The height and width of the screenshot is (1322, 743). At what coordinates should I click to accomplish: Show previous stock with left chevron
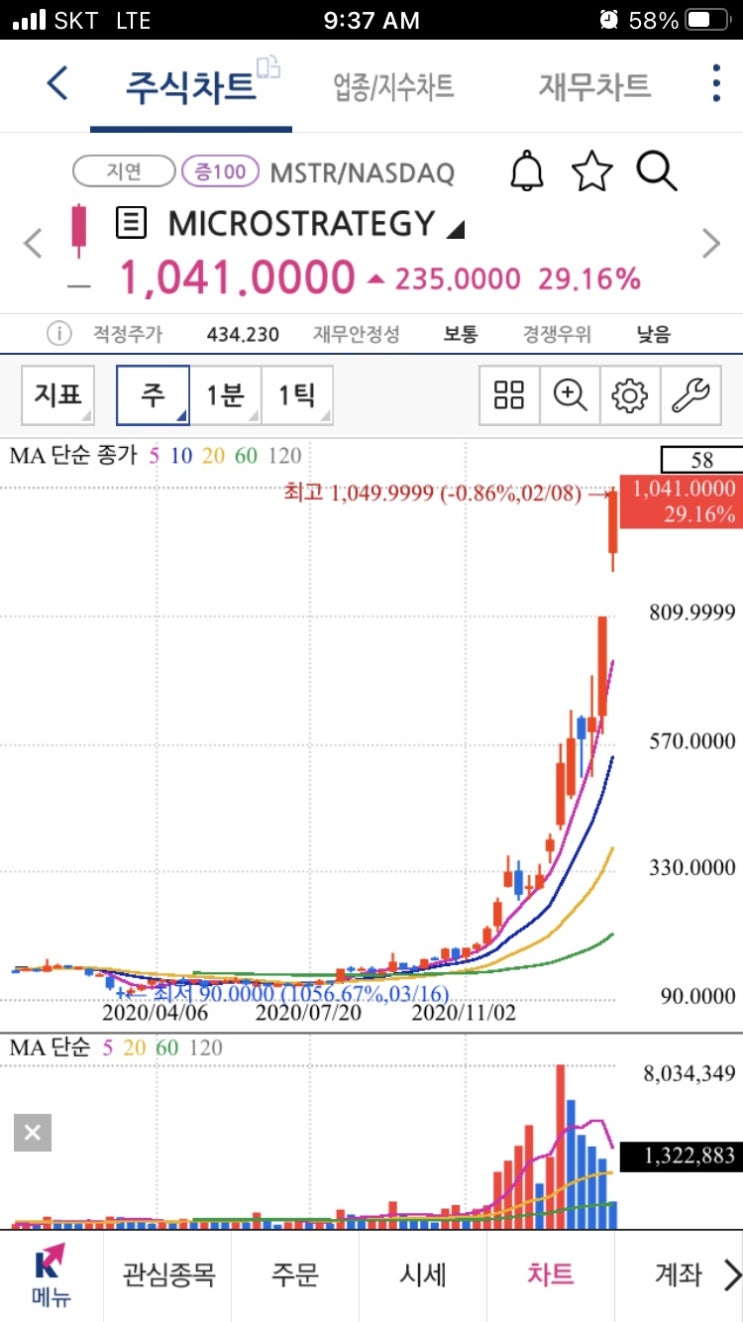click(x=33, y=243)
